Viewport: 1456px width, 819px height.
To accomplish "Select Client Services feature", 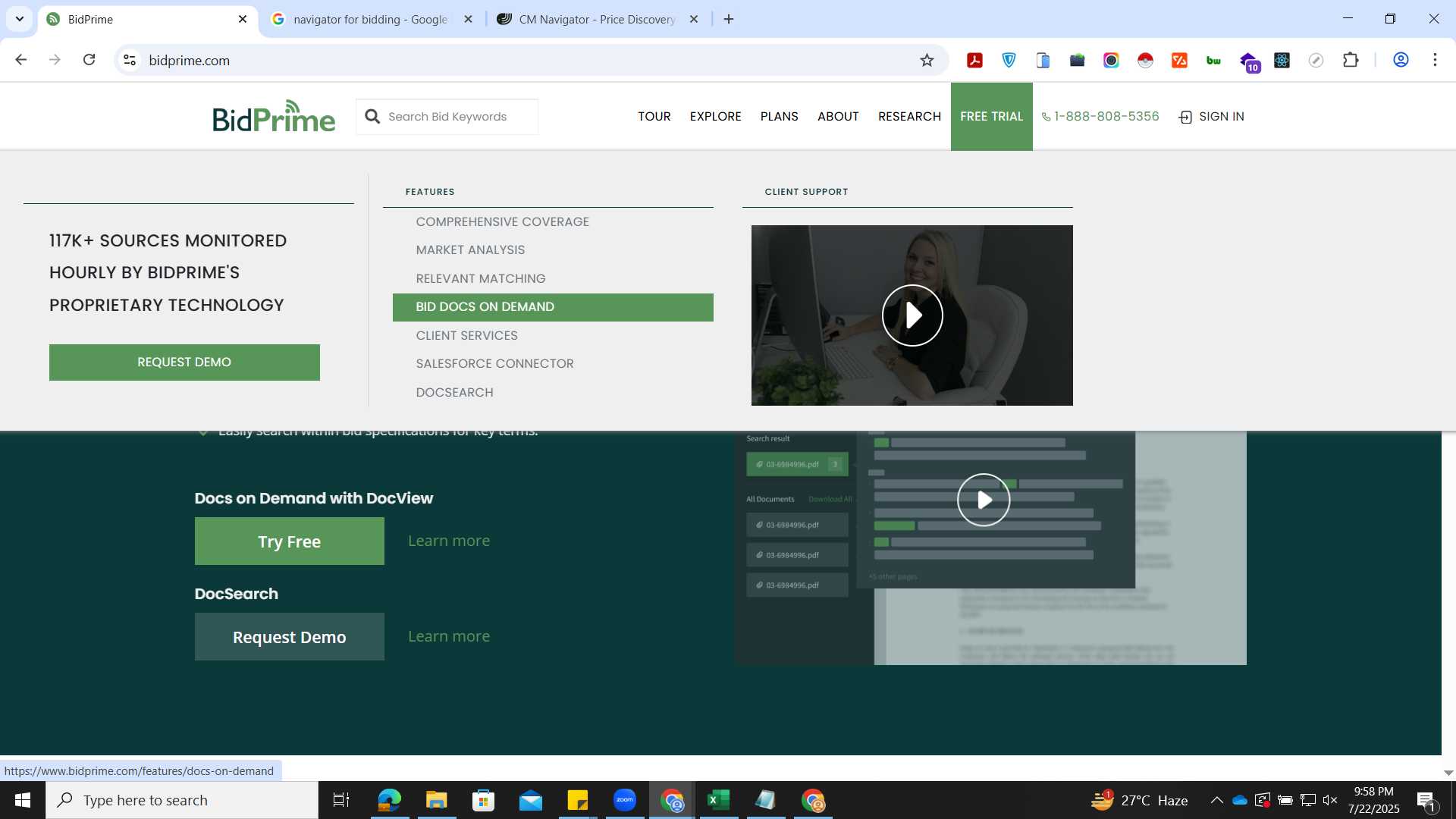I will (x=466, y=335).
